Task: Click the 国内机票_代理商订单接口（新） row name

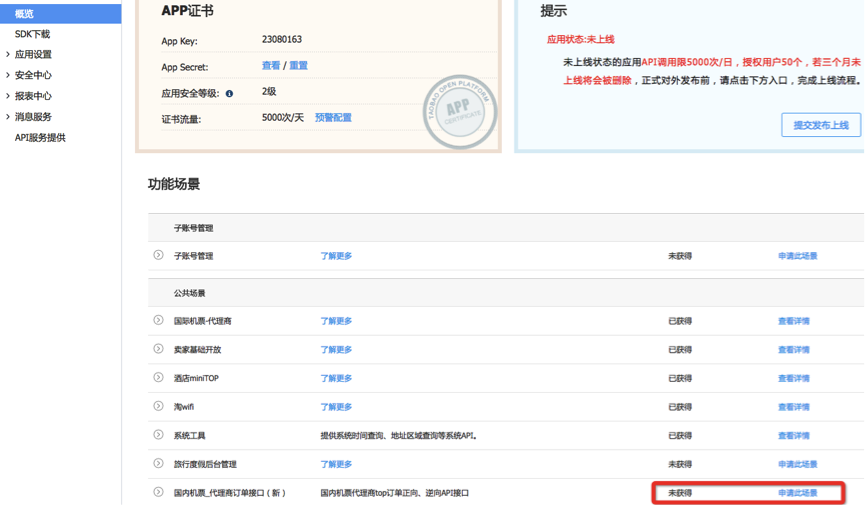Action: pos(230,493)
